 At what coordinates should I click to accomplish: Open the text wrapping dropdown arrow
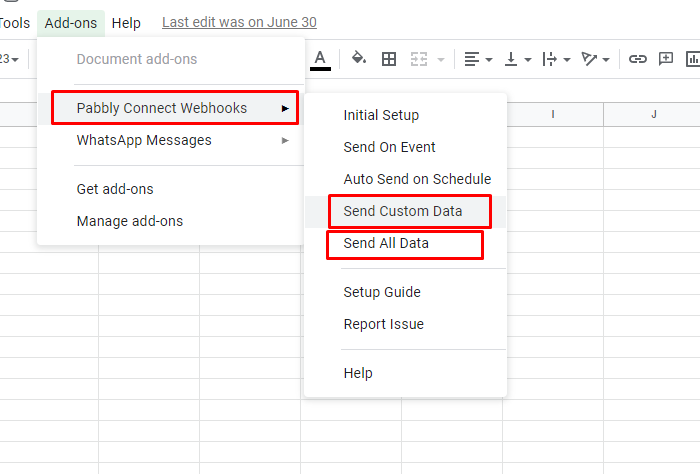point(567,59)
